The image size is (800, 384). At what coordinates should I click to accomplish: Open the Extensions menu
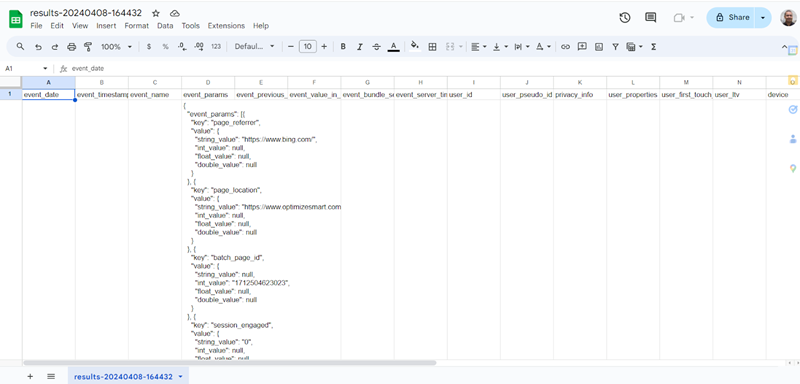[226, 25]
